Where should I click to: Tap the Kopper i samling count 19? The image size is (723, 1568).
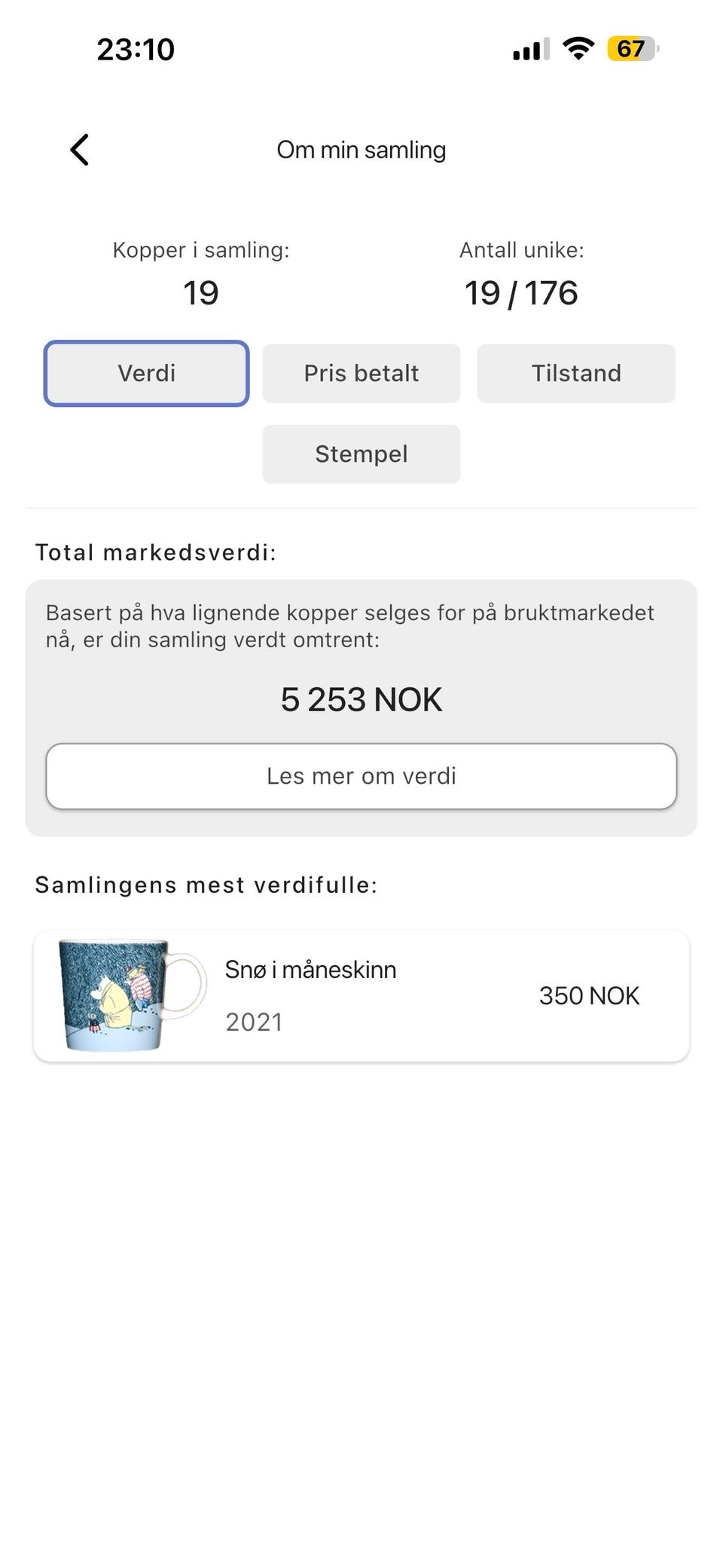coord(201,293)
